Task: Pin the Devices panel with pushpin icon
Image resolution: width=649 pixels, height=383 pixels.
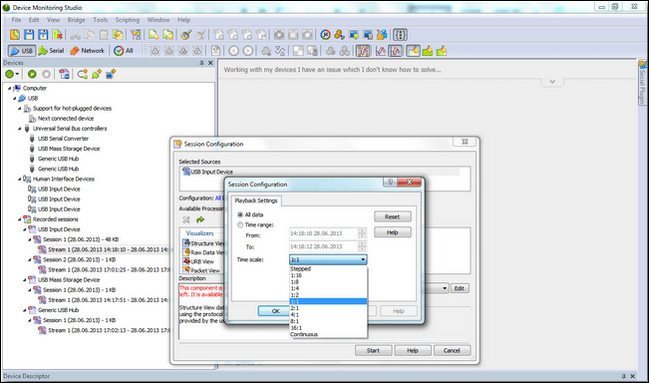Action: coord(202,63)
